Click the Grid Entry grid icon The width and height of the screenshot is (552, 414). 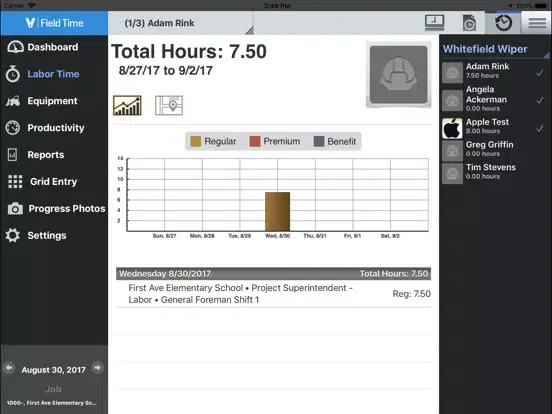15,181
